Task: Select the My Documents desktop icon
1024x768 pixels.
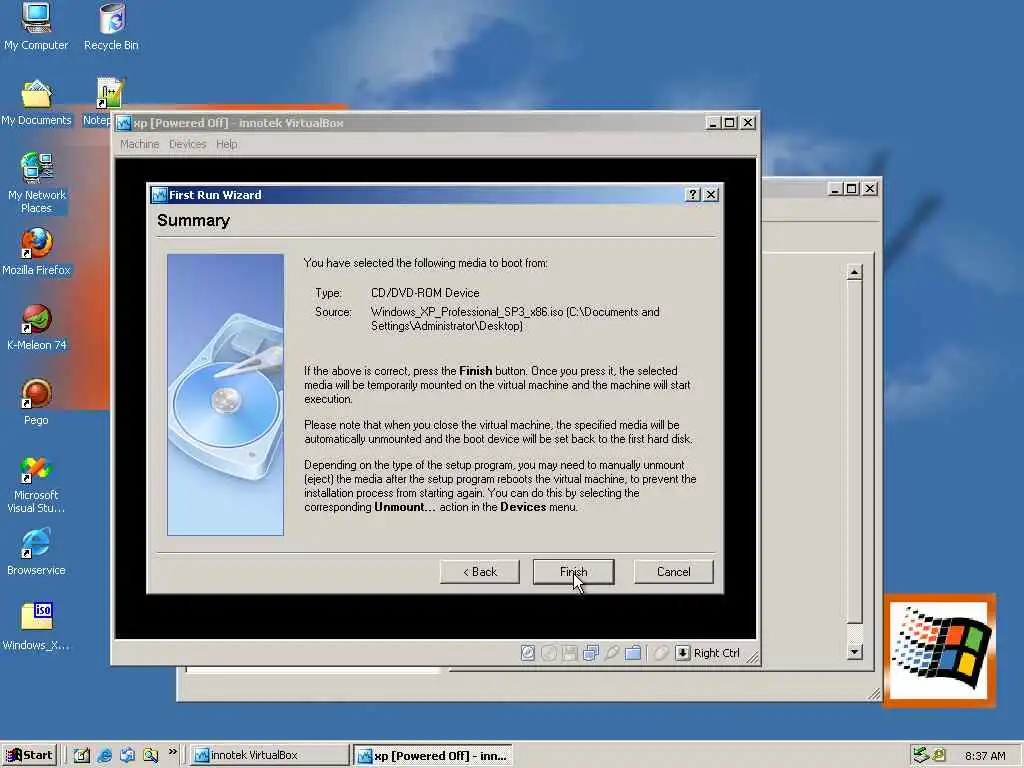Action: click(36, 103)
